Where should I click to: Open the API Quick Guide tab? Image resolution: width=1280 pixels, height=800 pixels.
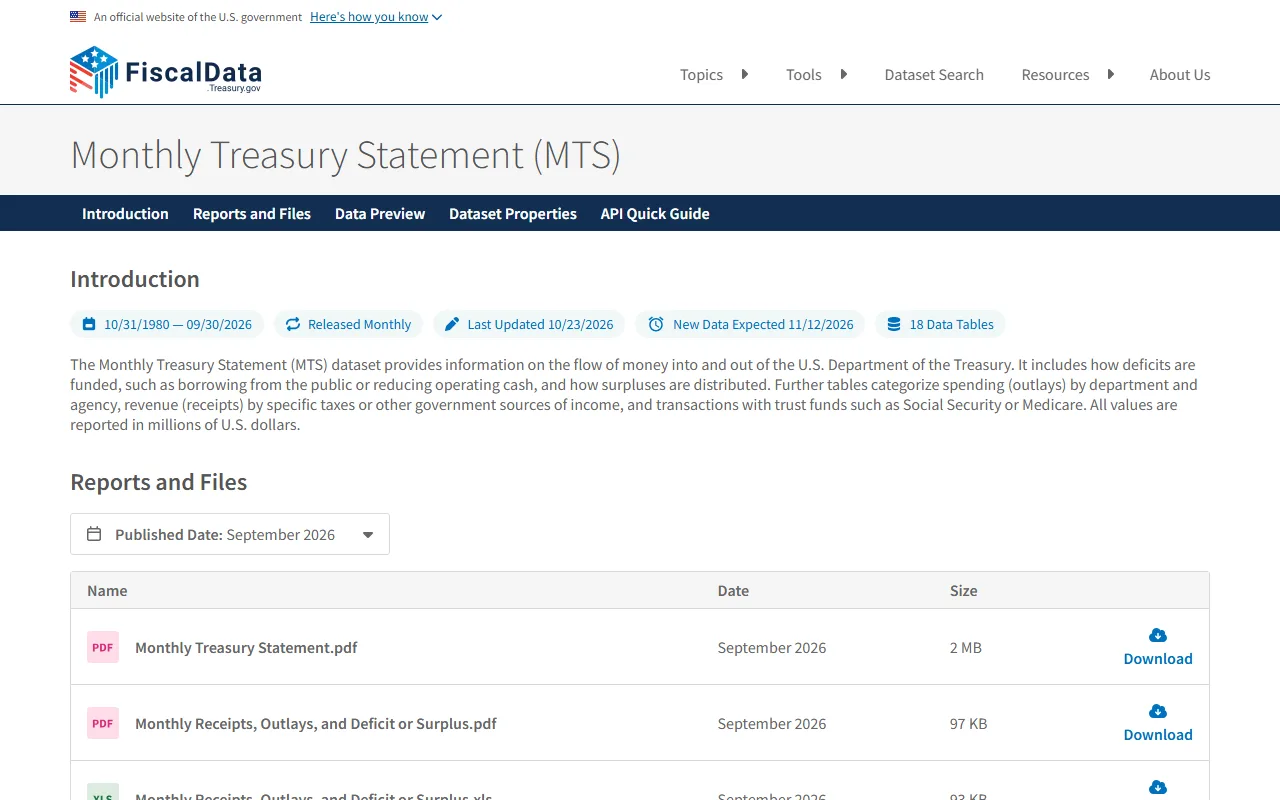point(655,213)
